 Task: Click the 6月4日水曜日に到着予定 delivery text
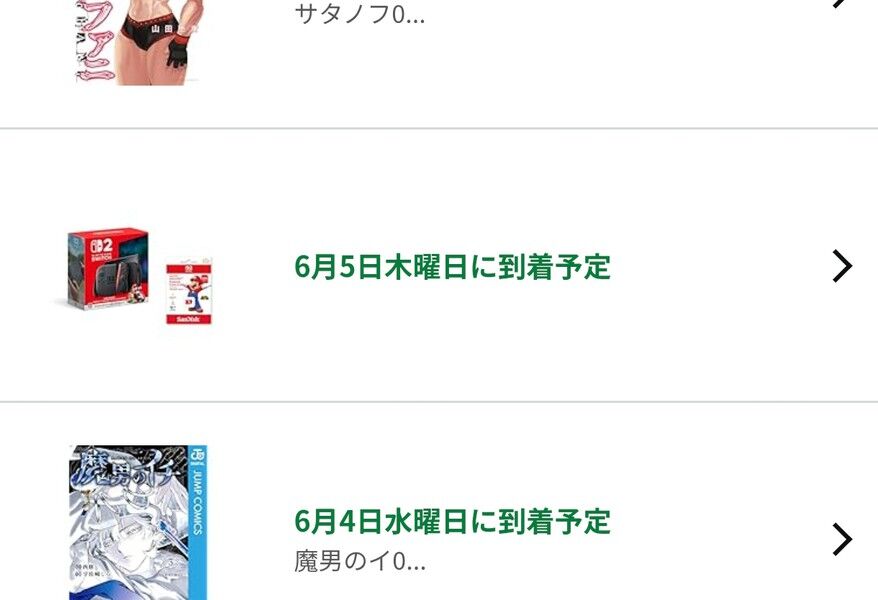[x=452, y=522]
